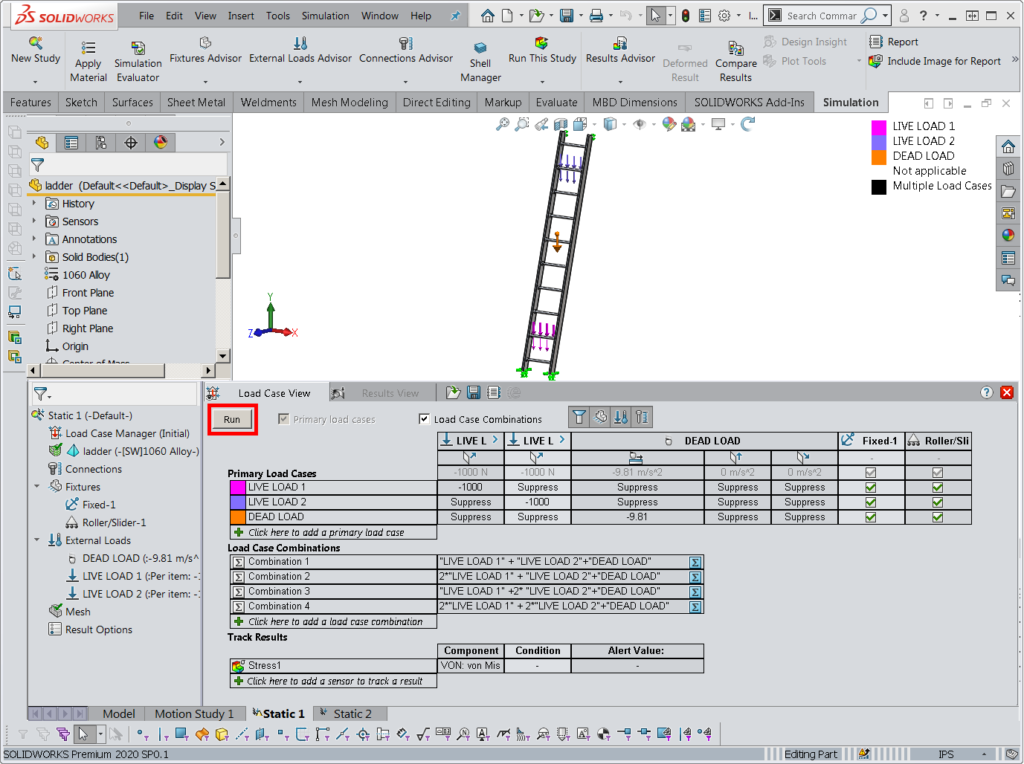Screen dimensions: 1024x764
Task: Open Shell Manager
Action: click(480, 63)
